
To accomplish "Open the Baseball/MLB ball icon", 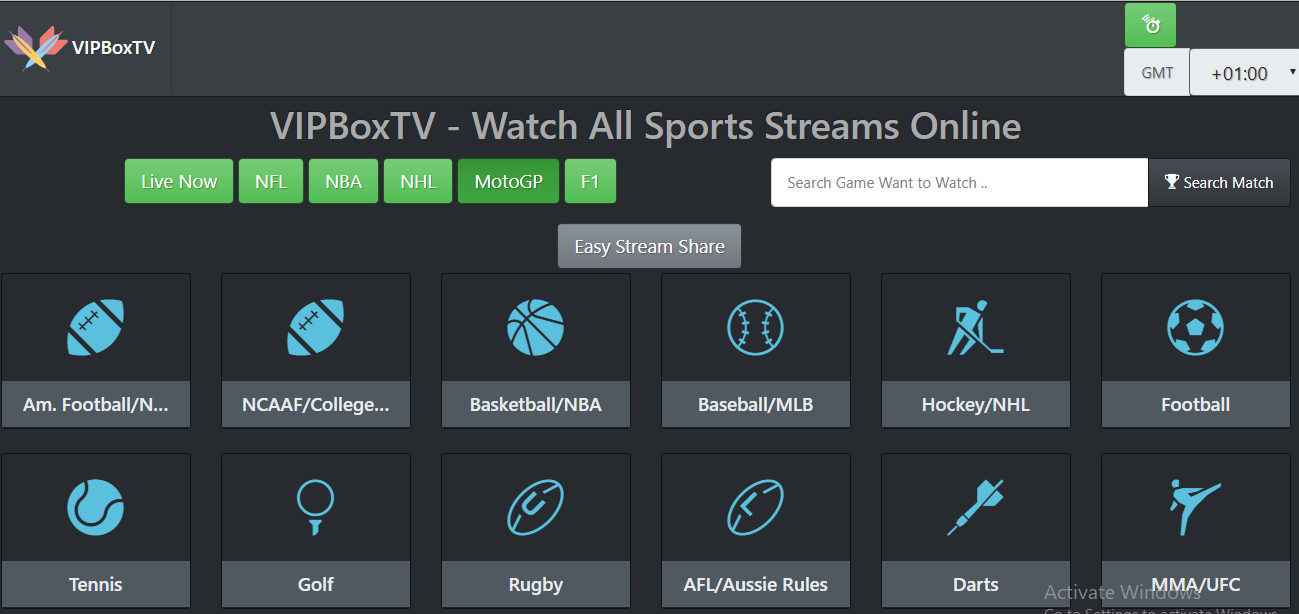I will point(756,327).
